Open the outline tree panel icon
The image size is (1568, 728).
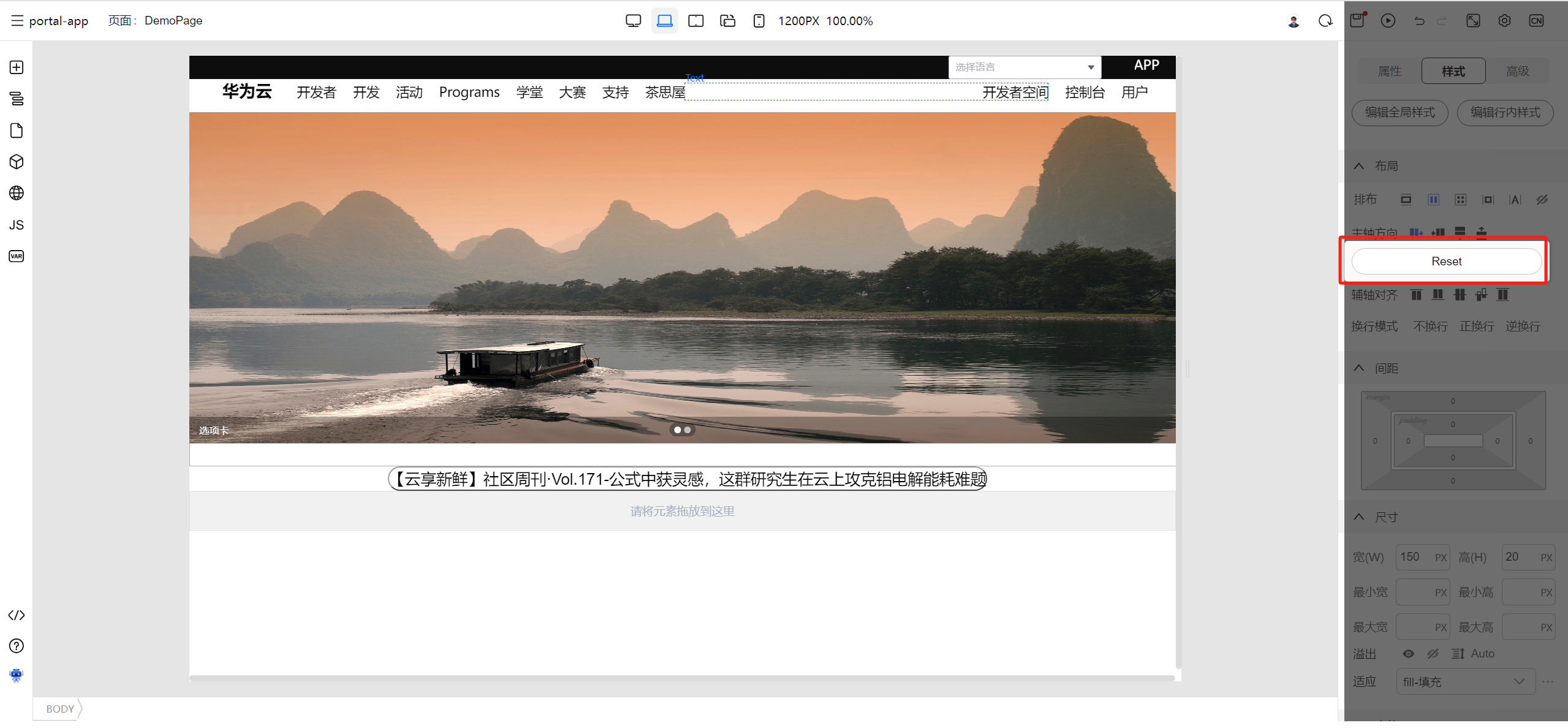(x=17, y=99)
